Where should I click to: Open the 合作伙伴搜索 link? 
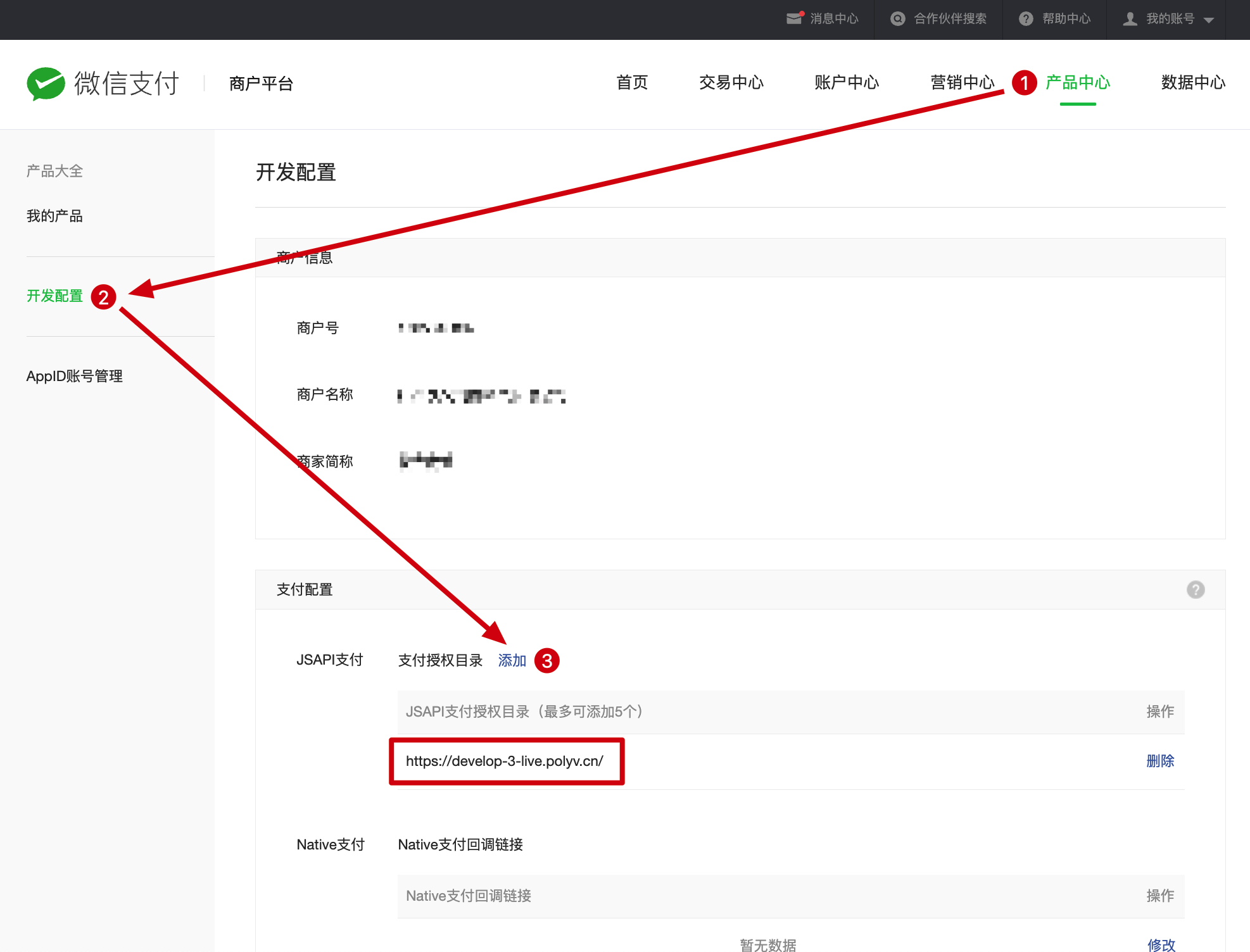pyautogui.click(x=950, y=18)
